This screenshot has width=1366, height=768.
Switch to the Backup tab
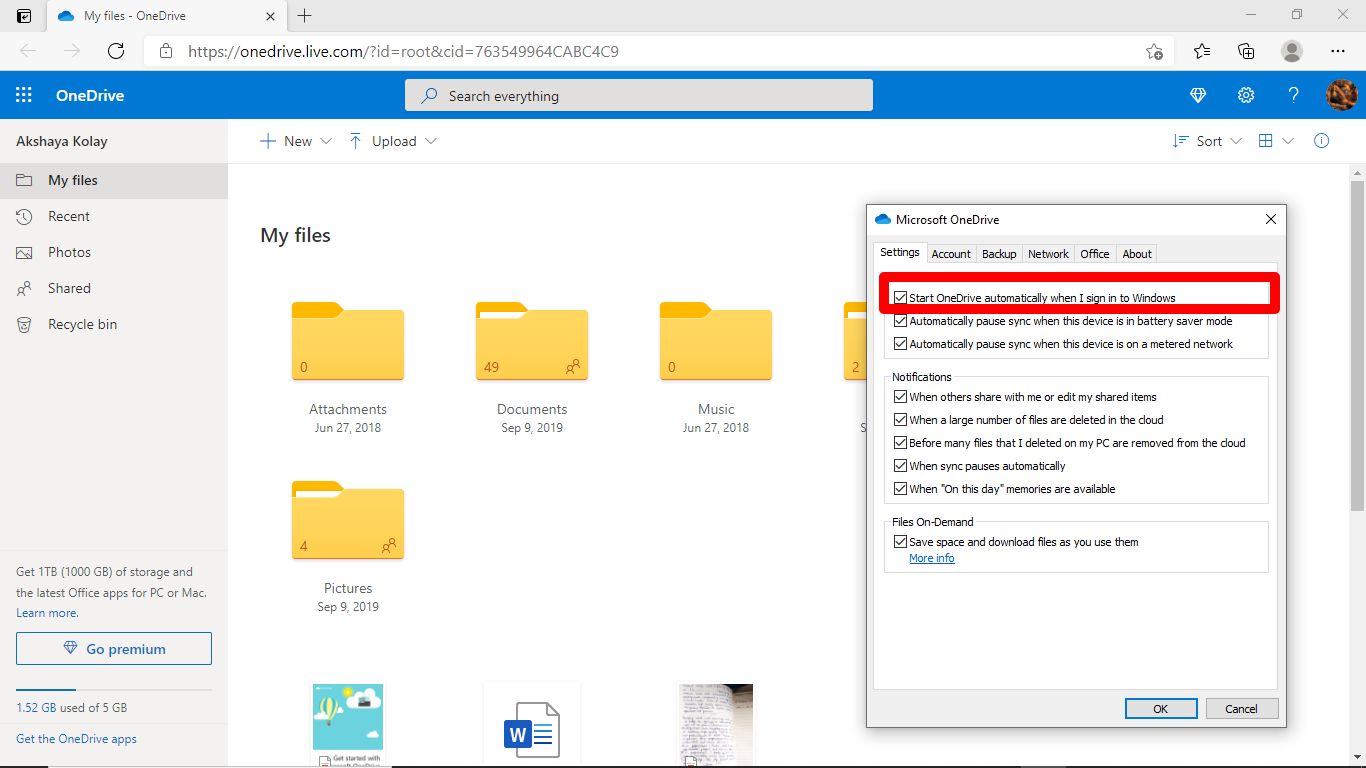(999, 254)
